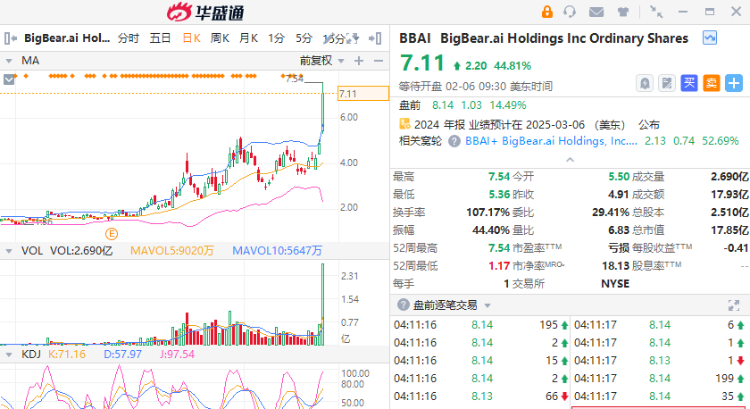Open the stock note icon
Screen dimensions: 750x409
click(666, 84)
